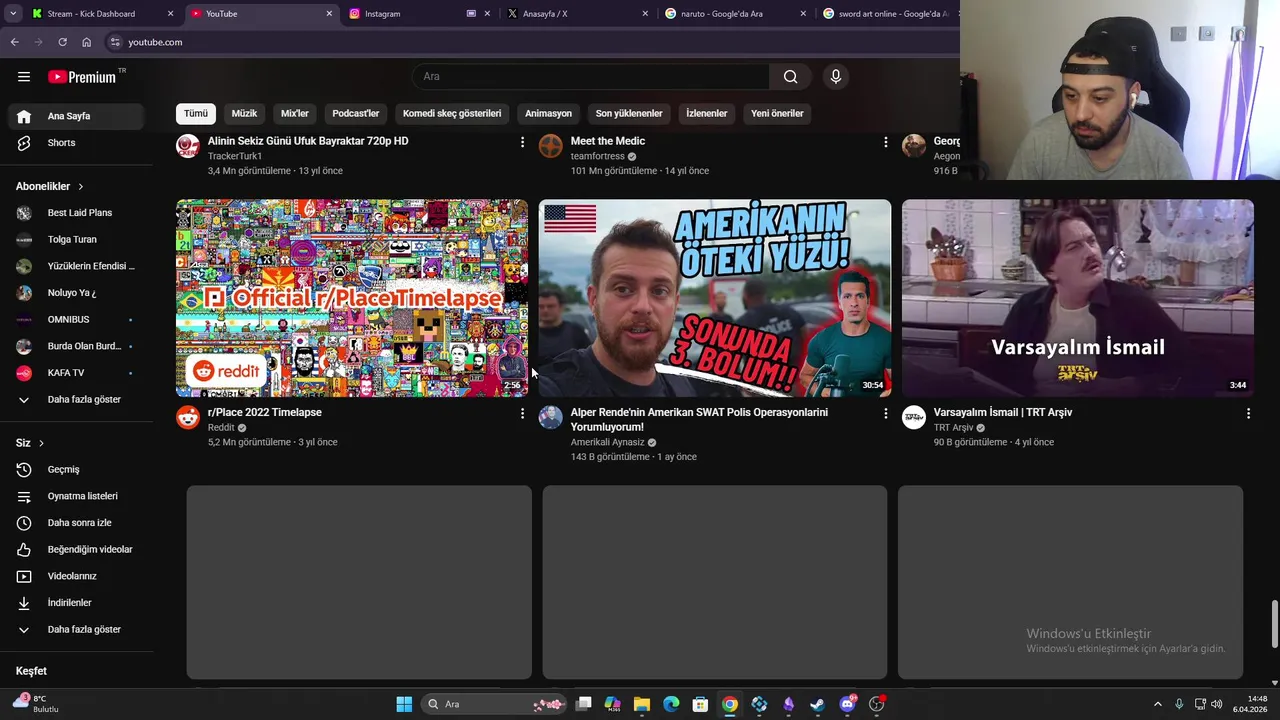Open more options for Alper Rende SWAT video
1280x720 pixels.
coord(885,413)
